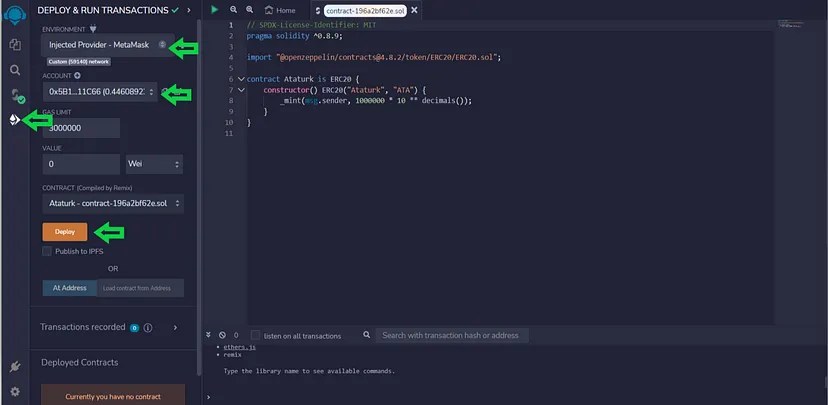Viewport: 828px width, 405px height.
Task: Open the Search in files sidebar icon
Action: (x=15, y=71)
